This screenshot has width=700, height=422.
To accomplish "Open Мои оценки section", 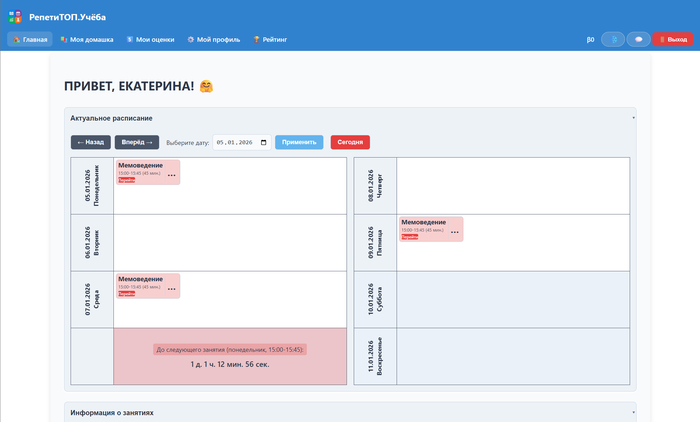I will point(150,39).
